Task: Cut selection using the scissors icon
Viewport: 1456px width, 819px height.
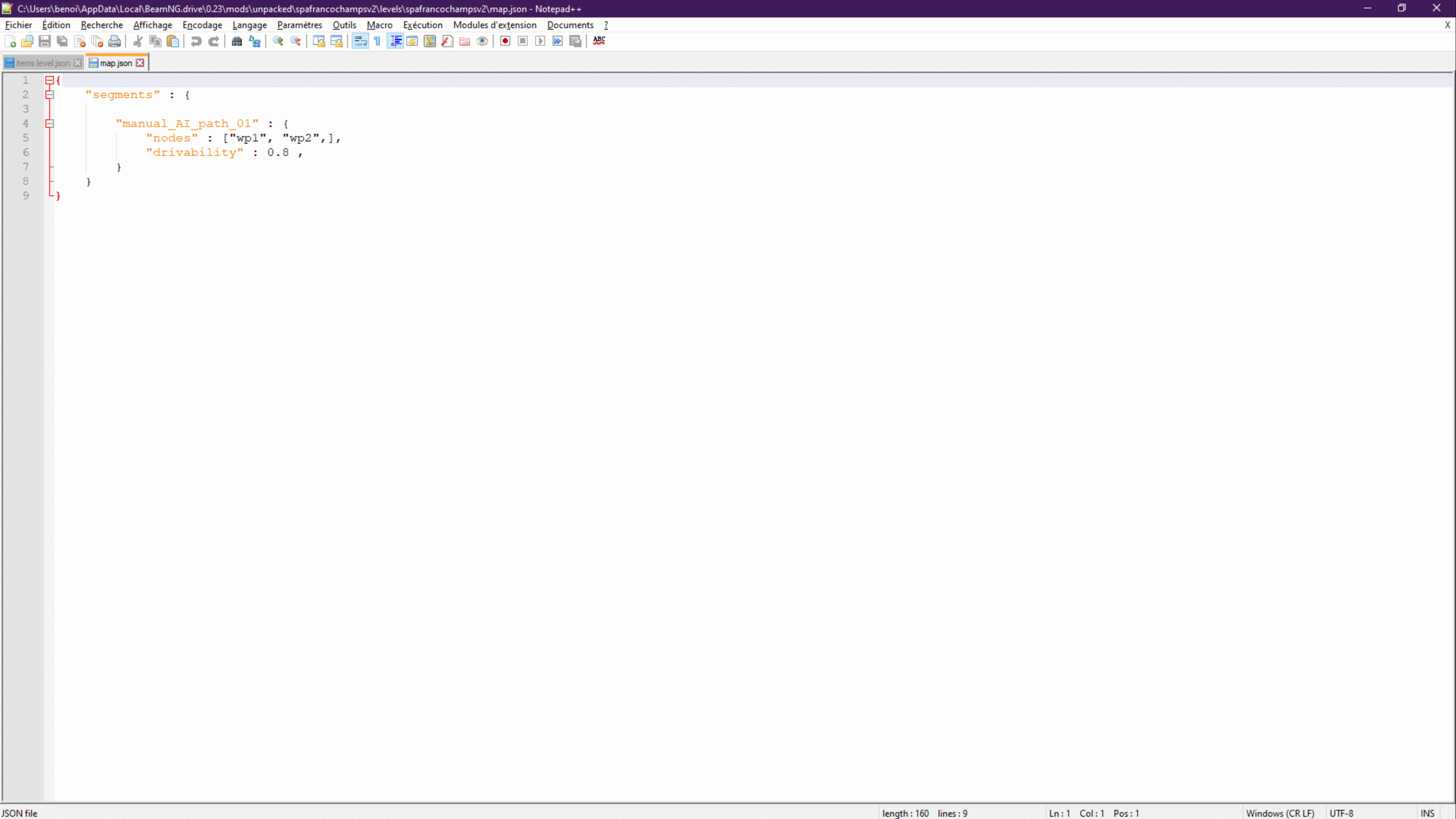Action: (137, 41)
